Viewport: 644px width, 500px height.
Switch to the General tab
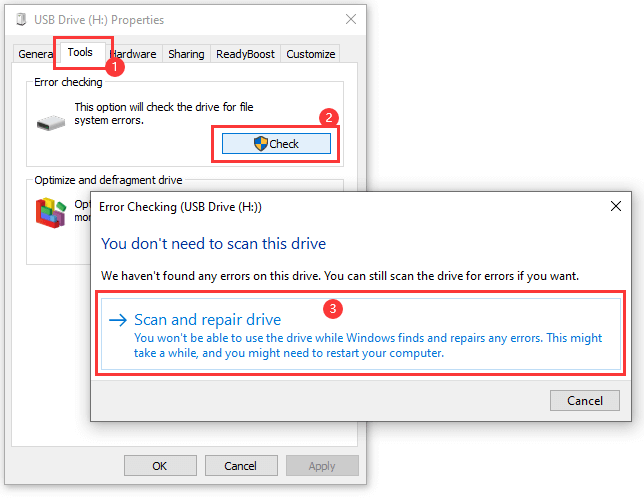click(x=36, y=54)
